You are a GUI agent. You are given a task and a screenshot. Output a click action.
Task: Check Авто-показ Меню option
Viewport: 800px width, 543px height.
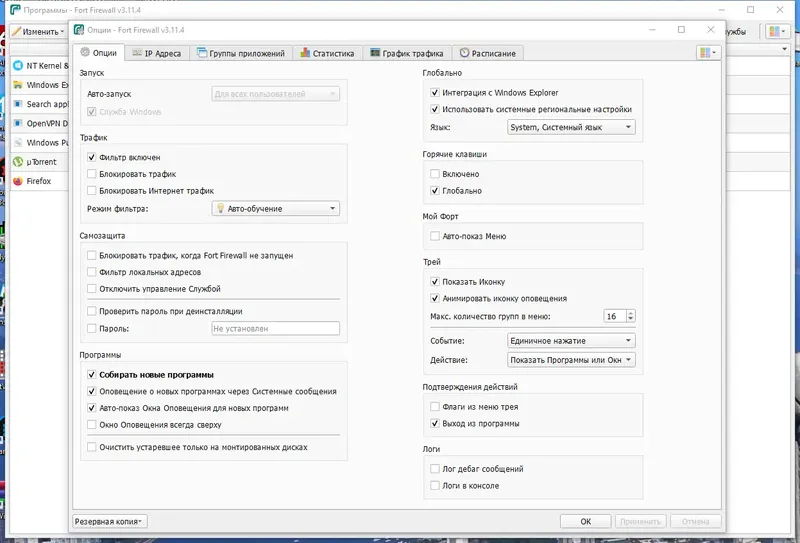(x=435, y=236)
